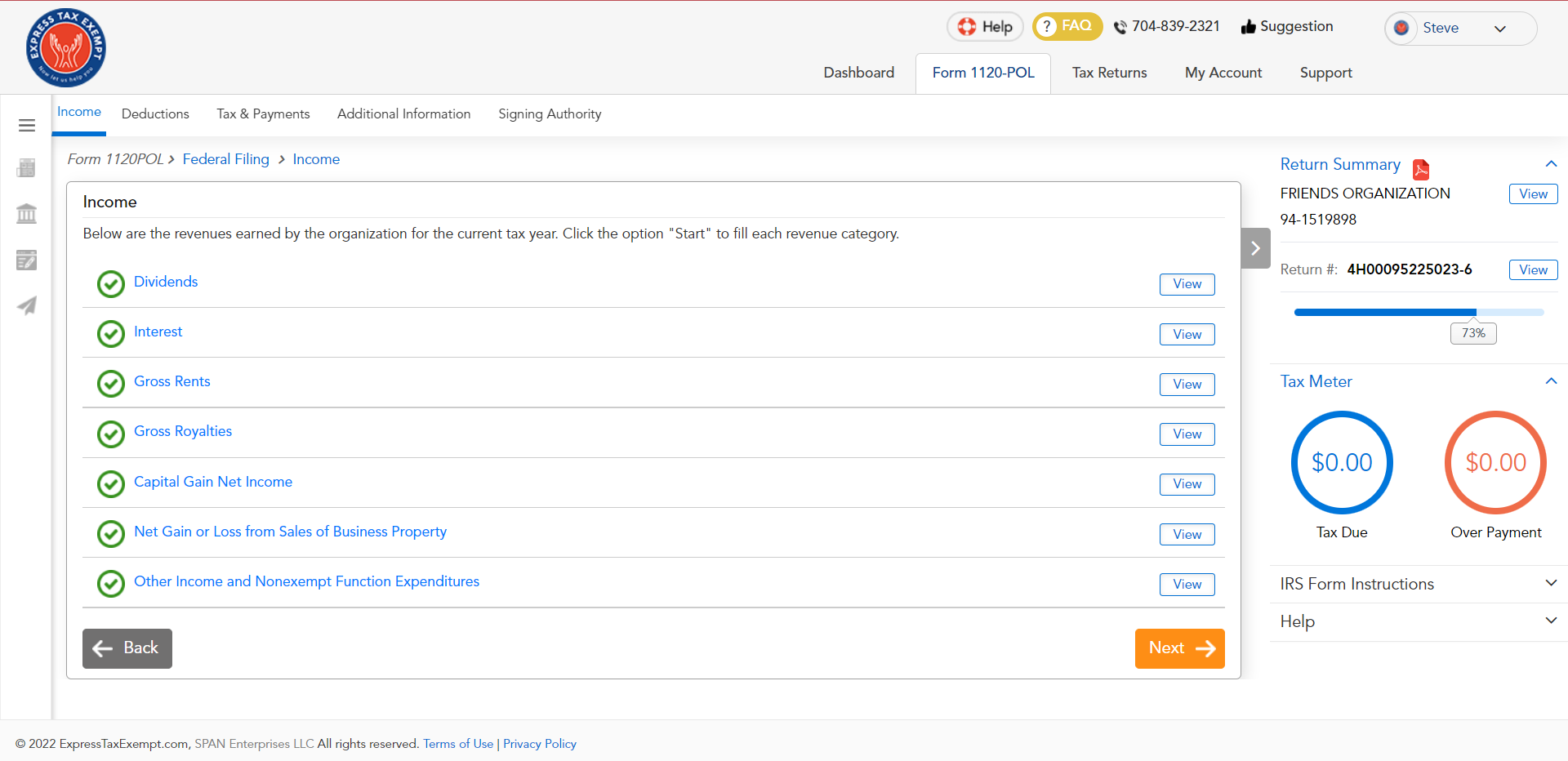The width and height of the screenshot is (1568, 761).
Task: Switch to the Signing Authority sub-tab
Action: click(550, 113)
